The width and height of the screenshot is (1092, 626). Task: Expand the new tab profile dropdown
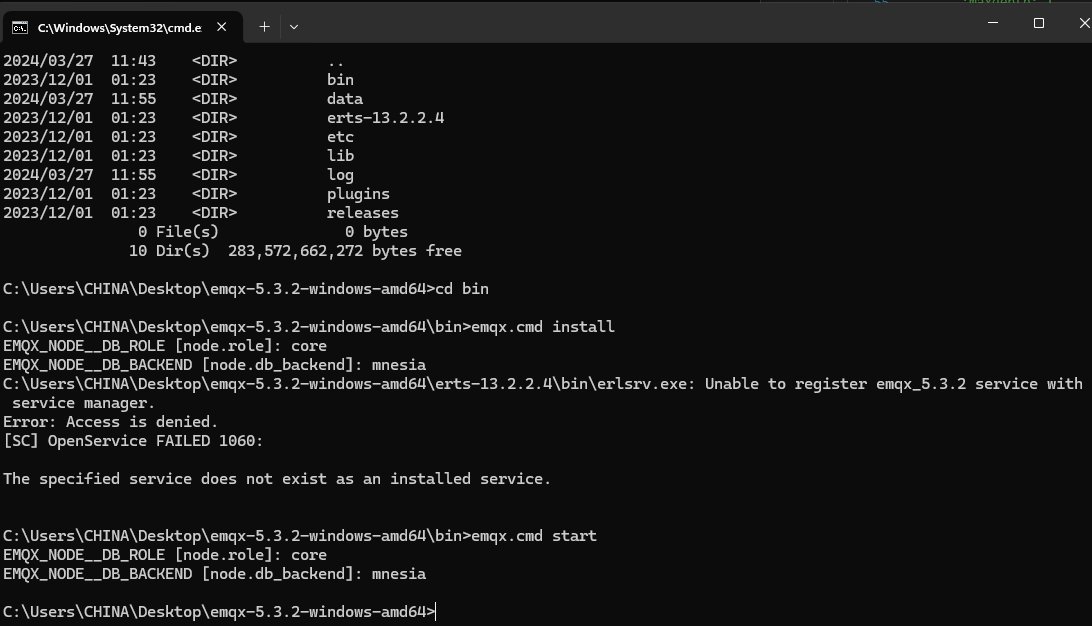click(294, 27)
